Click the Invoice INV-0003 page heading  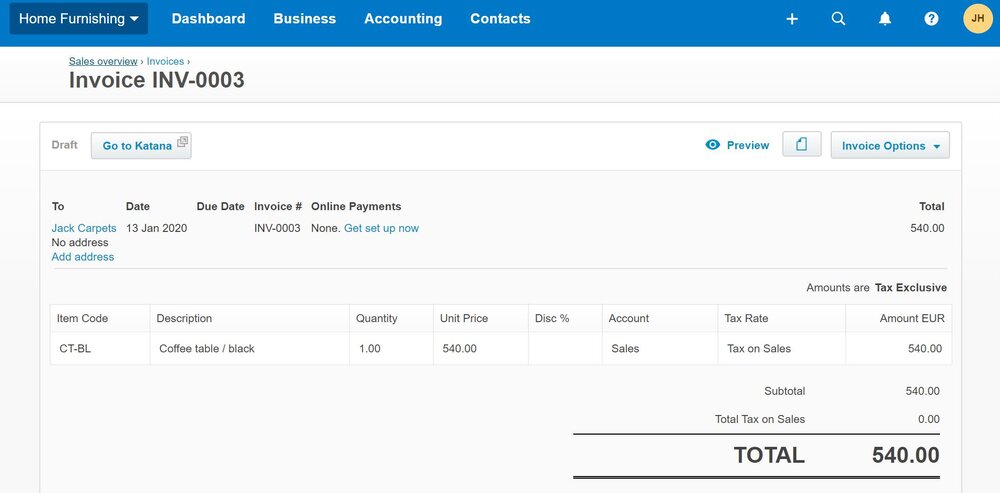(x=156, y=80)
